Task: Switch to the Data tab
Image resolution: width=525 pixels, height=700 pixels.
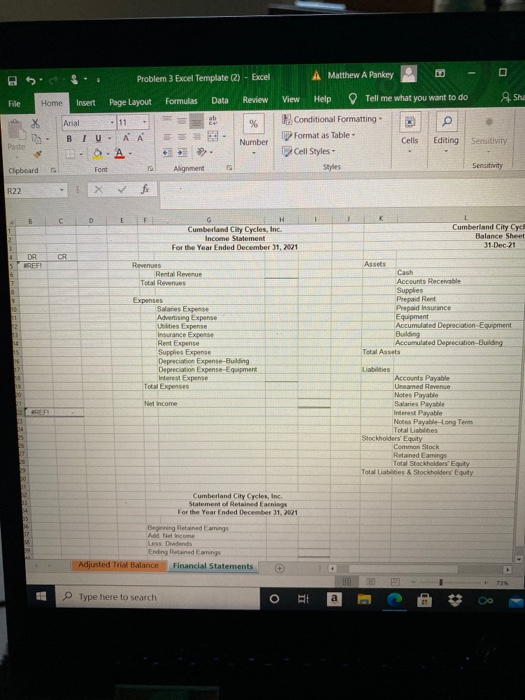Action: (220, 101)
